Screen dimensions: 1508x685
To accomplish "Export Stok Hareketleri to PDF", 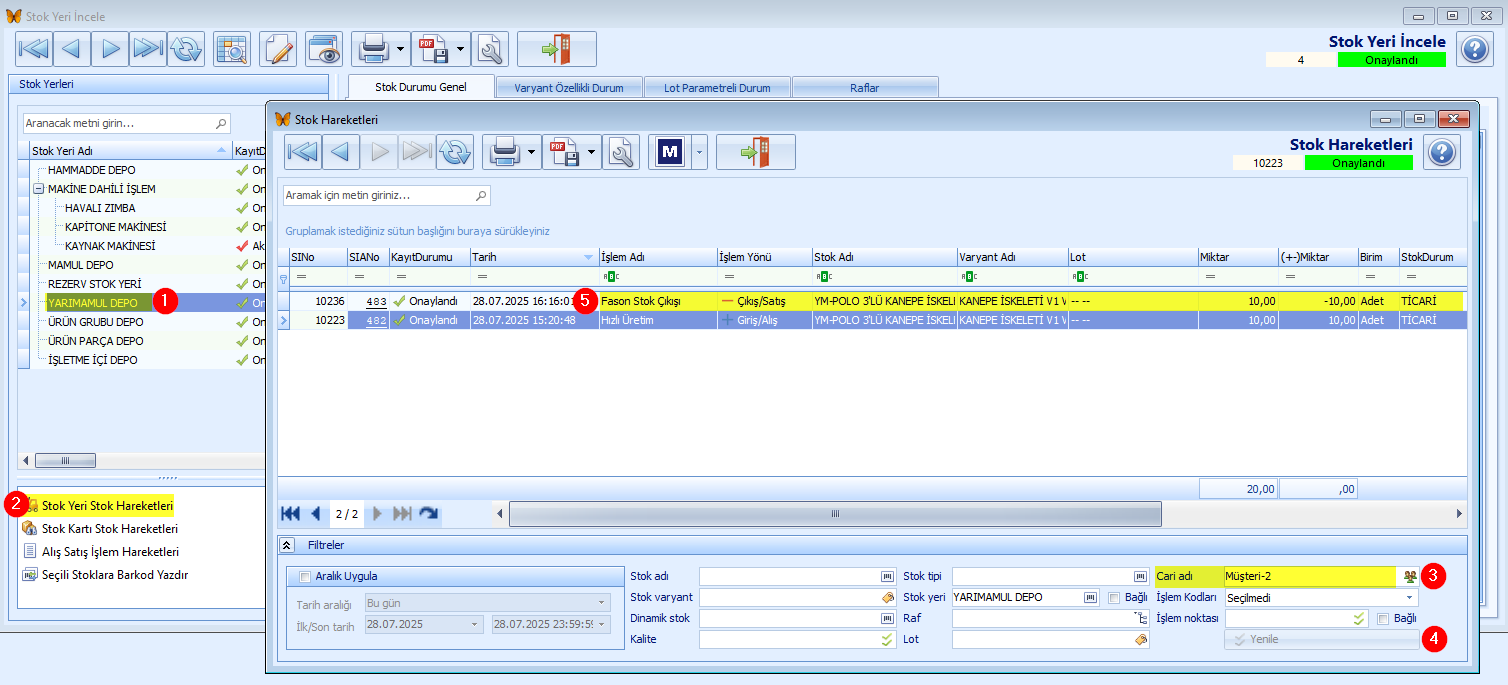I will [x=564, y=152].
